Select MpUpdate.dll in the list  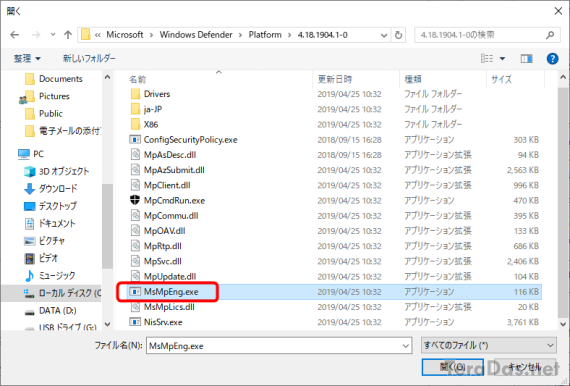170,277
